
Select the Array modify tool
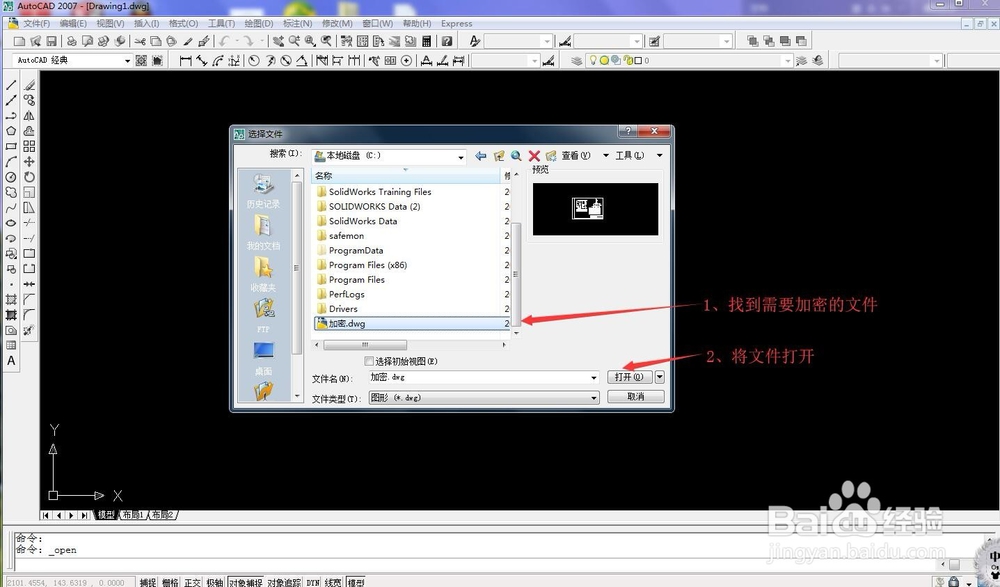[29, 146]
